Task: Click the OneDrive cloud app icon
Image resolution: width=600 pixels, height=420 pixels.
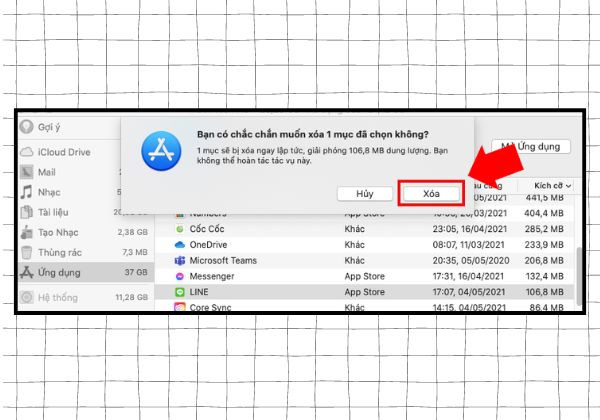Action: click(x=179, y=245)
